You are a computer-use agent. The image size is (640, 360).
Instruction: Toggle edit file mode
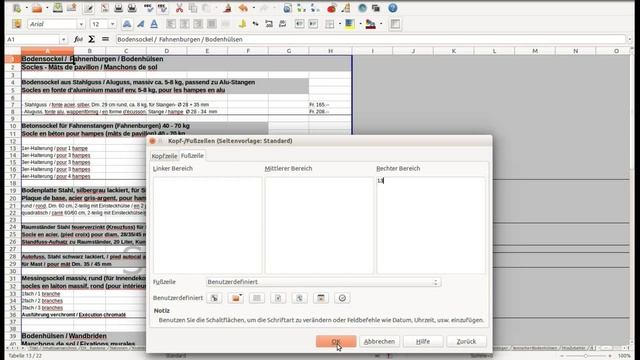tap(88, 8)
